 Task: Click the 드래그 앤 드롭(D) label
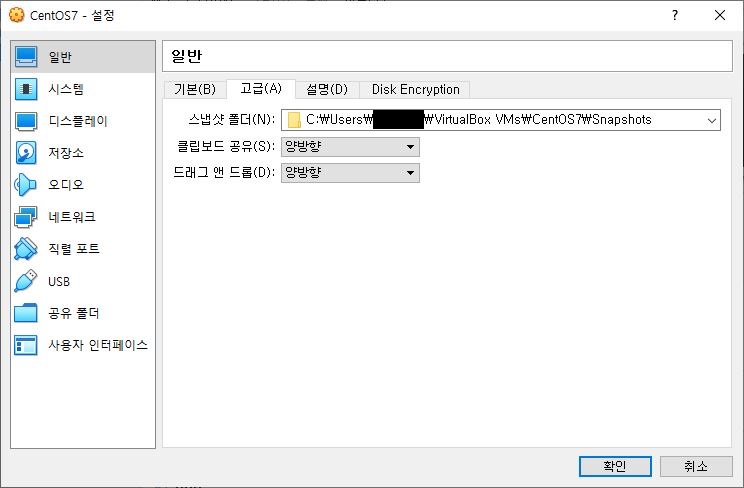point(224,172)
